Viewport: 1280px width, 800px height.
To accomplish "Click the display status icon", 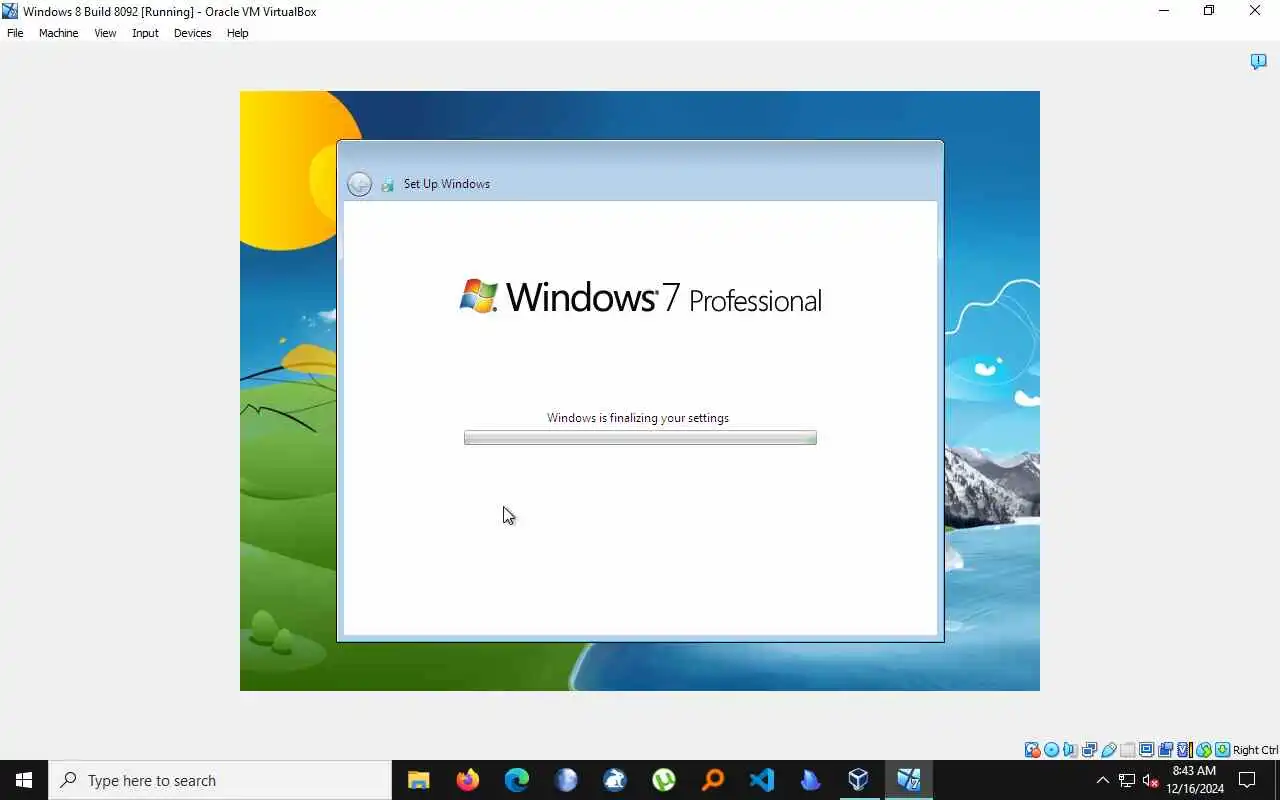I will point(1146,750).
